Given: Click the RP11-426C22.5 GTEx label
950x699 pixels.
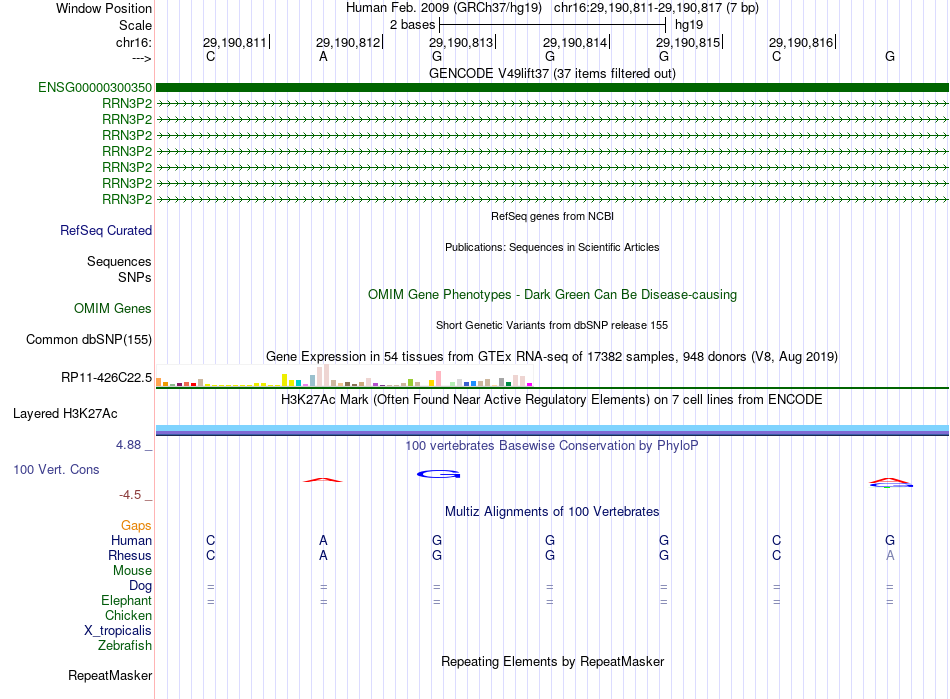Looking at the screenshot, I should 107,377.
